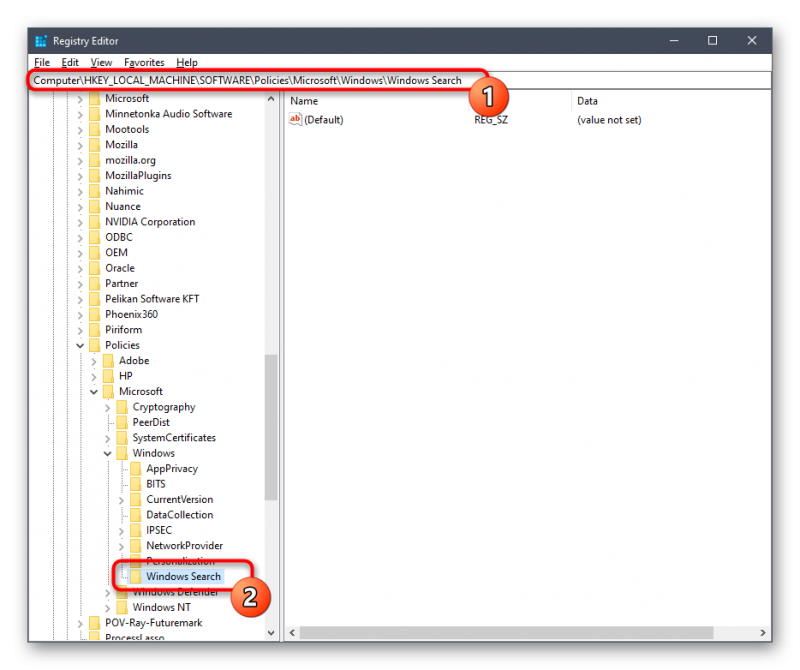
Task: Select the Piriform folder icon
Action: point(94,330)
